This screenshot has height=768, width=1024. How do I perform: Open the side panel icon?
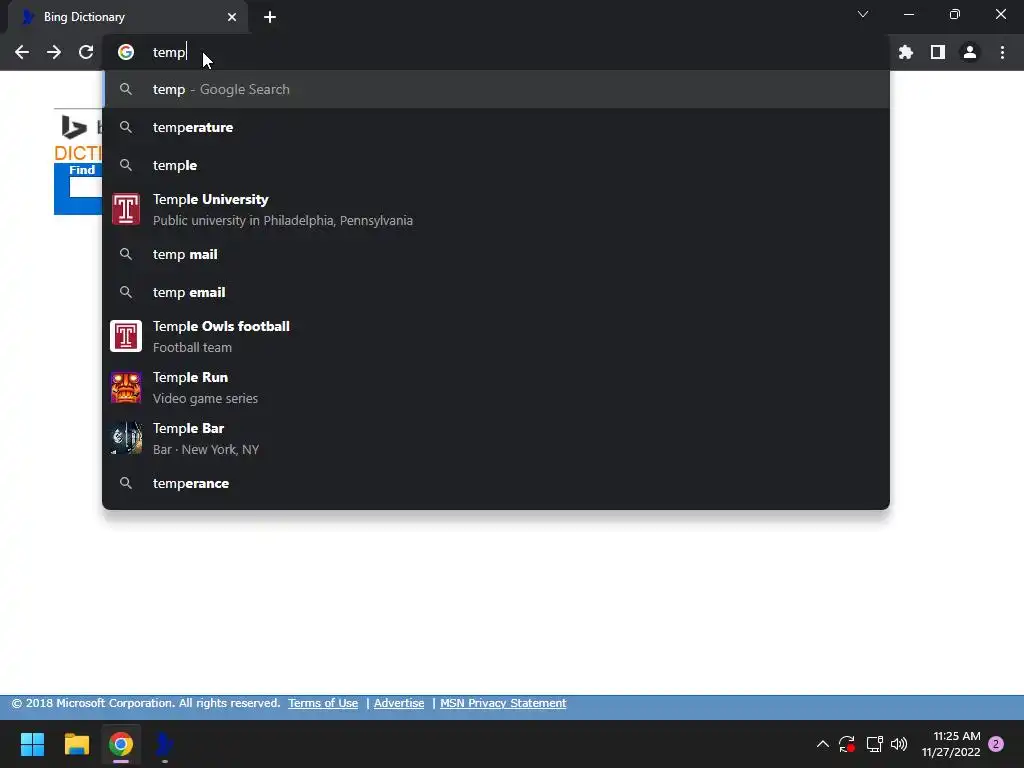[x=938, y=52]
